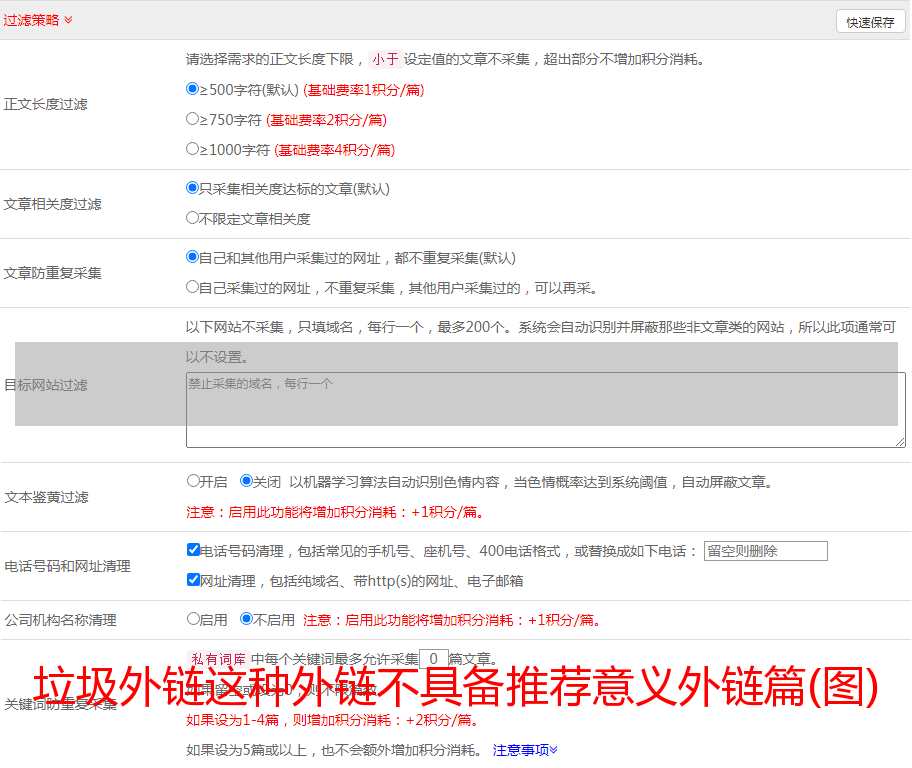Focus the 禁止采集的域名 textarea

546,410
